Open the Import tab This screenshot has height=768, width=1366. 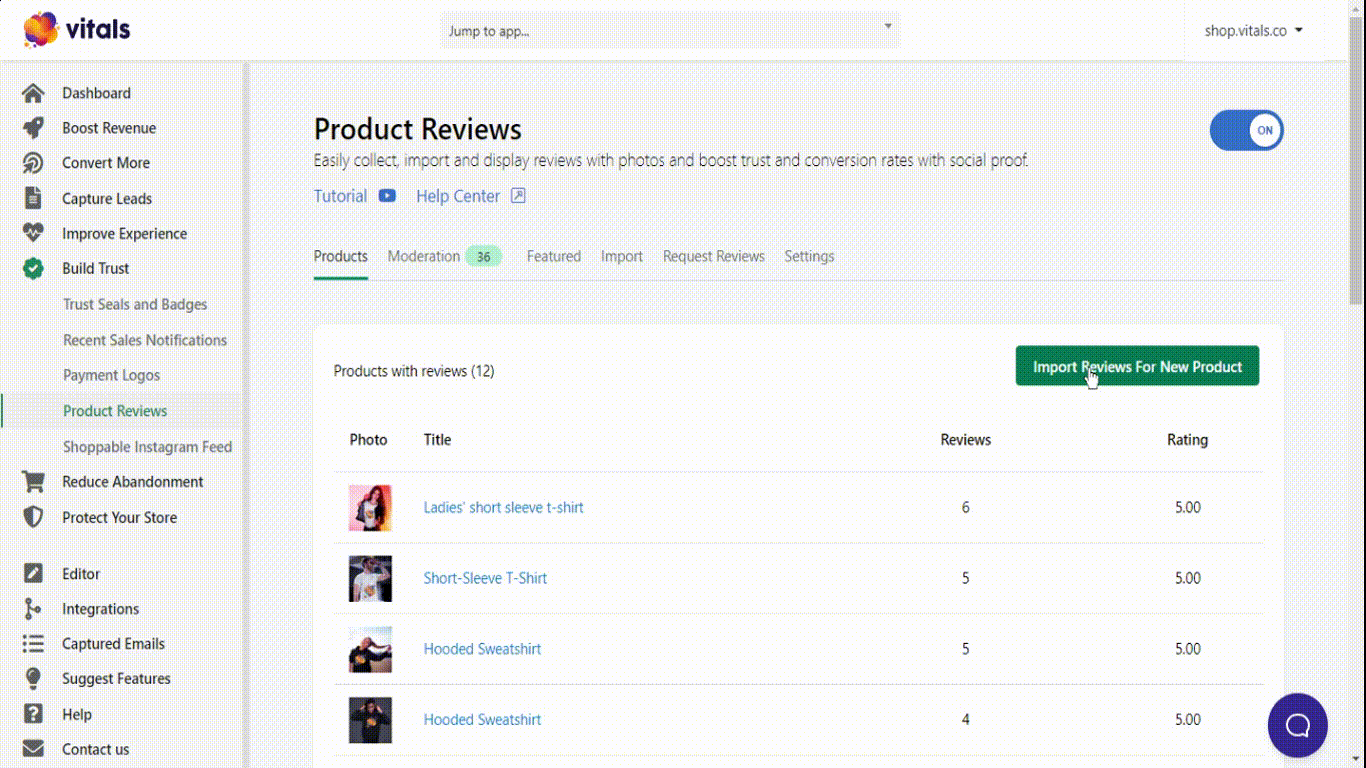click(x=622, y=256)
